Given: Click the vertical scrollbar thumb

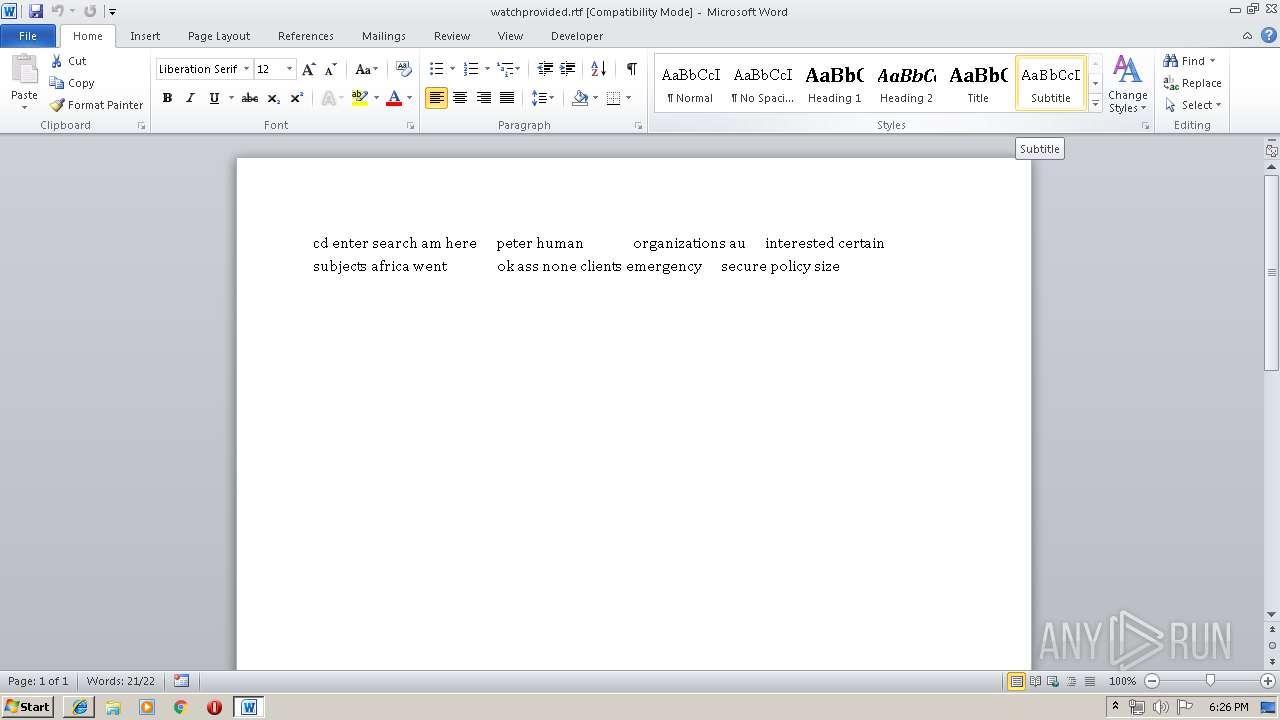Looking at the screenshot, I should point(1272,273).
